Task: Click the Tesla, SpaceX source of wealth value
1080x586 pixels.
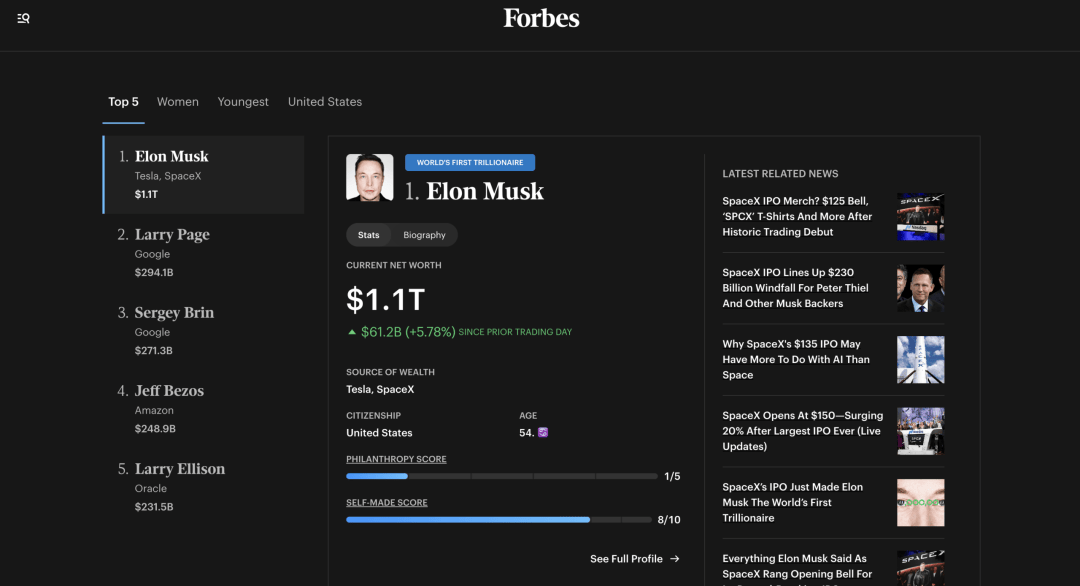Action: (x=380, y=389)
